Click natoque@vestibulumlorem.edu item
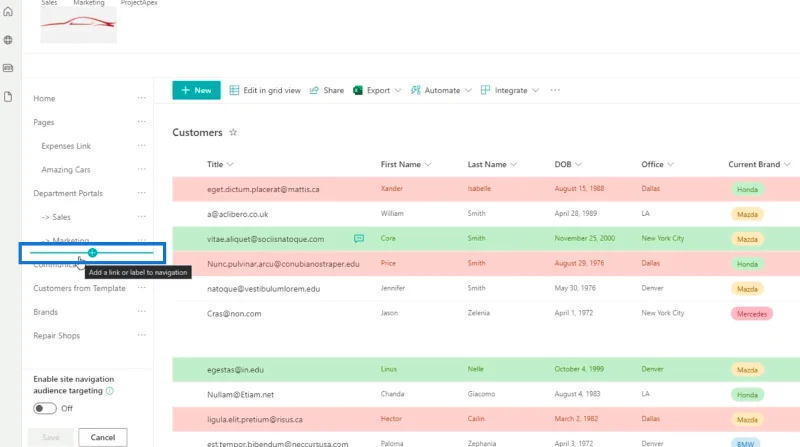 263,289
